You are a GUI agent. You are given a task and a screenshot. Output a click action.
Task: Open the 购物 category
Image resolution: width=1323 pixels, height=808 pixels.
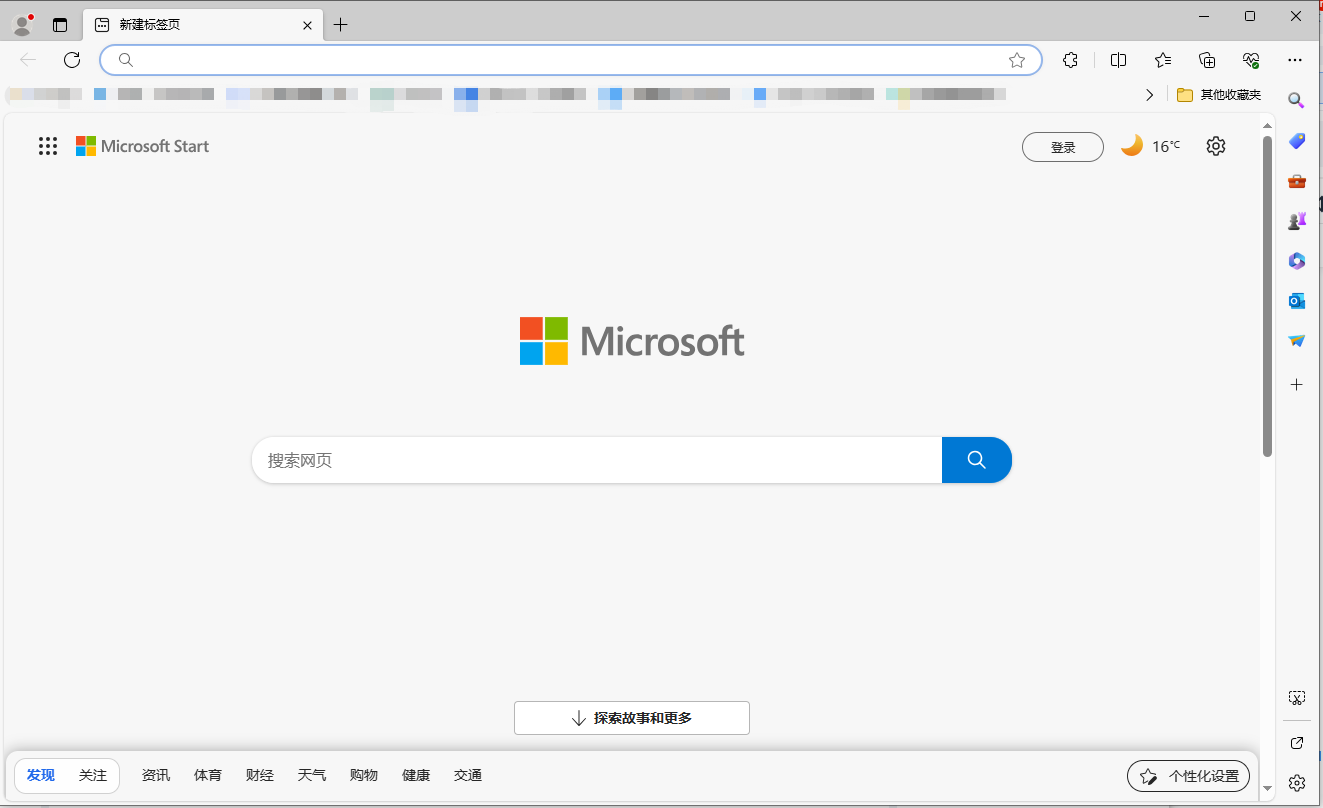click(x=364, y=775)
